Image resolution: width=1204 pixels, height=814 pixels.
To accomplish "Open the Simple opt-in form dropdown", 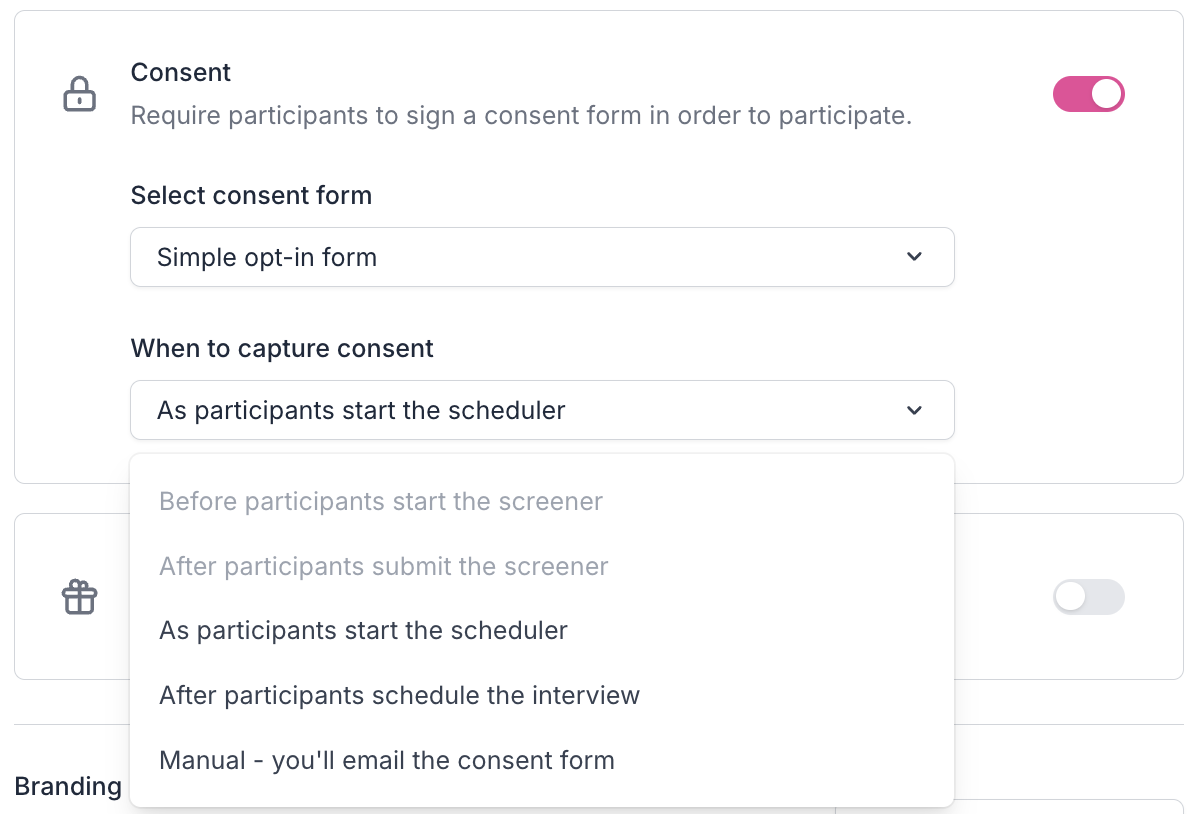I will pos(541,257).
